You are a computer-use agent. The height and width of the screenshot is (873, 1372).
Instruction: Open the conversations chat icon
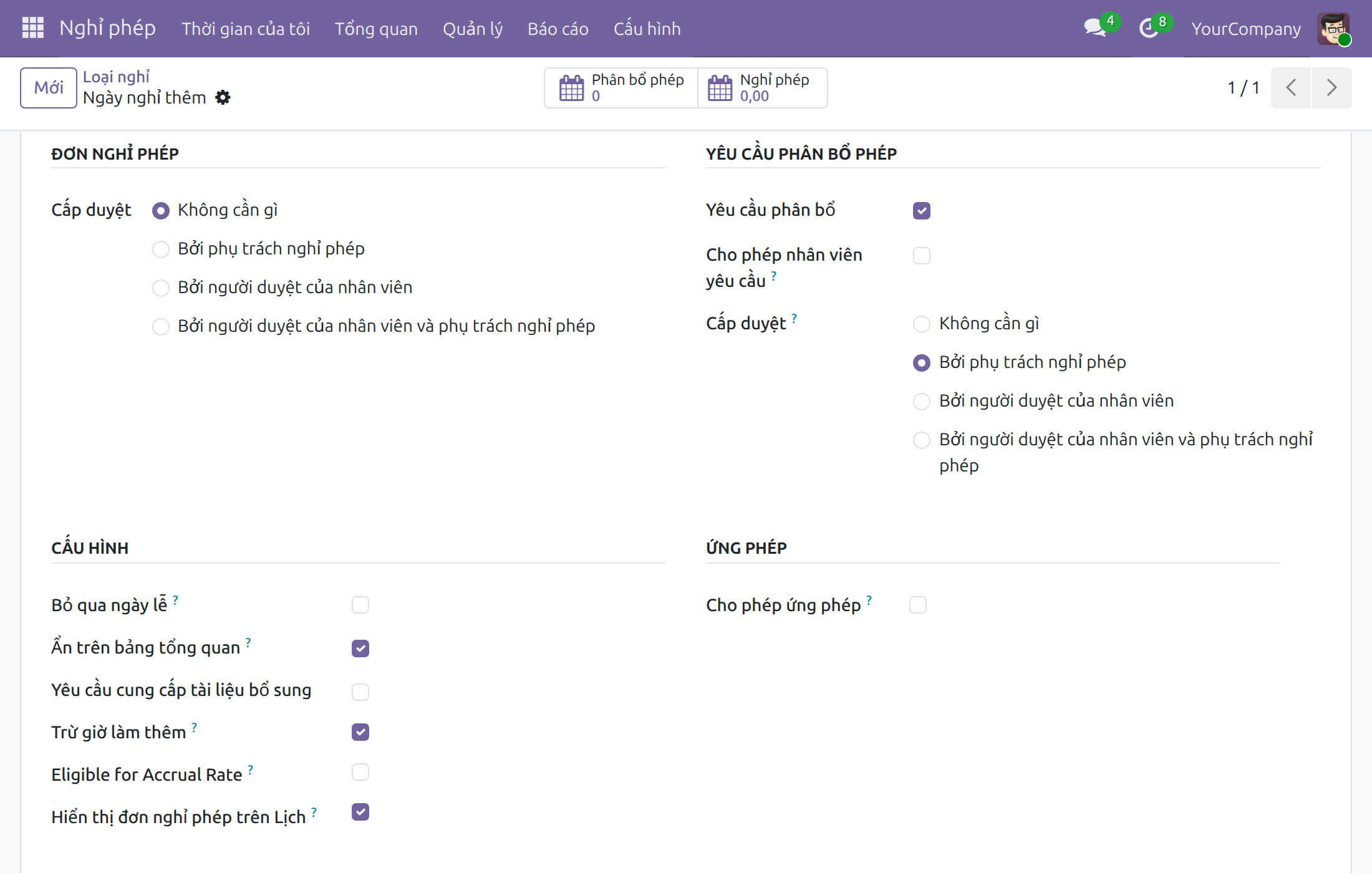1094,28
